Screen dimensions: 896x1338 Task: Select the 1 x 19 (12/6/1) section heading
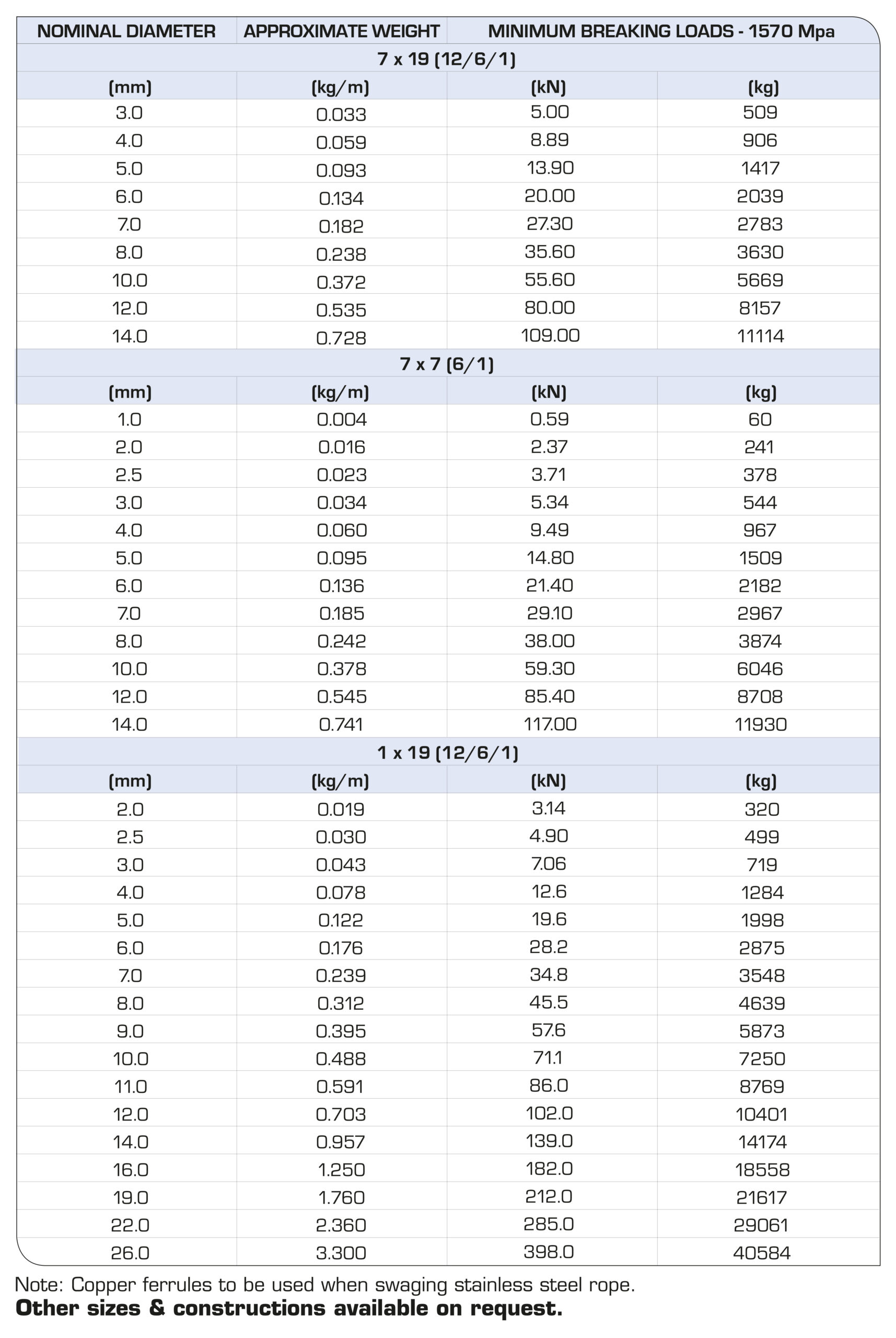(448, 752)
